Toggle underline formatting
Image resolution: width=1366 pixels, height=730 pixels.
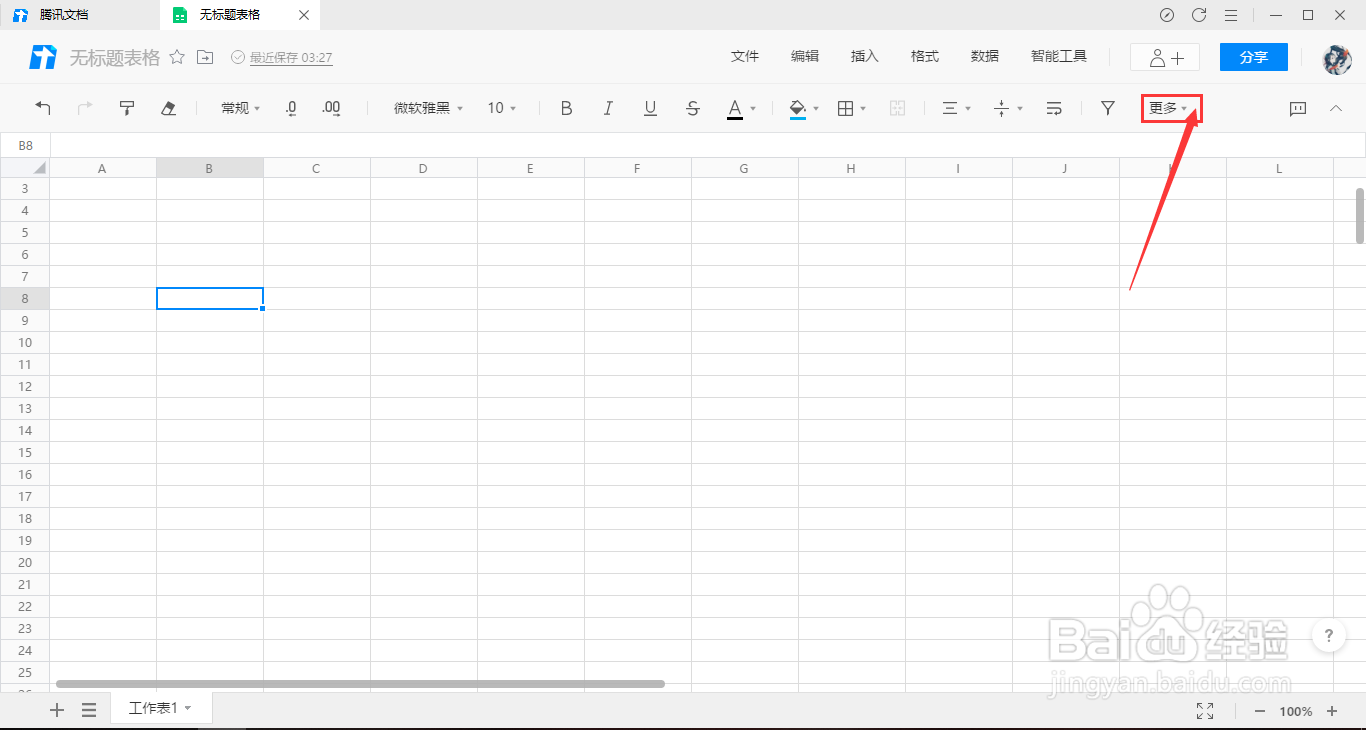pos(650,108)
